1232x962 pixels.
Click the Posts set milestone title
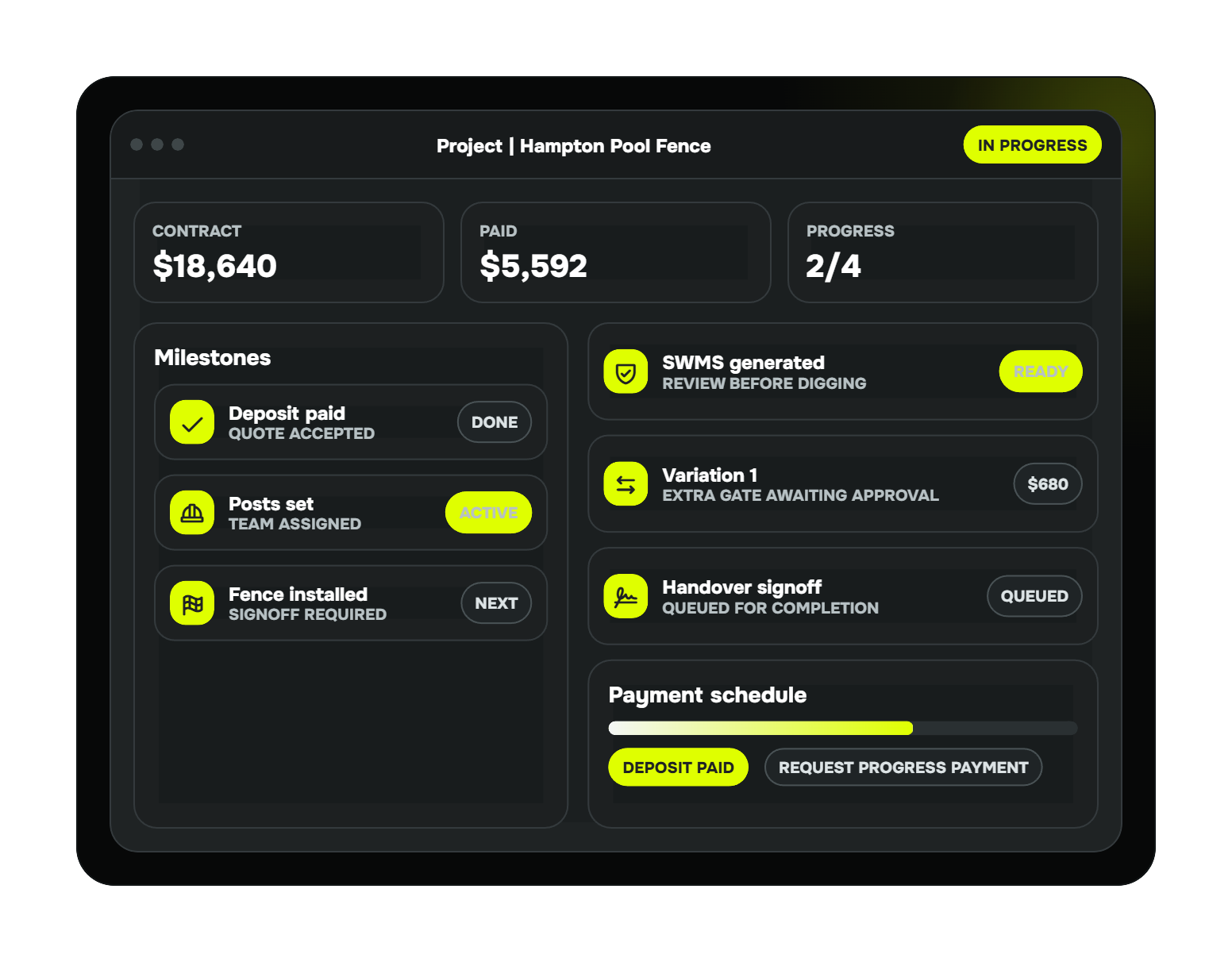click(x=271, y=504)
